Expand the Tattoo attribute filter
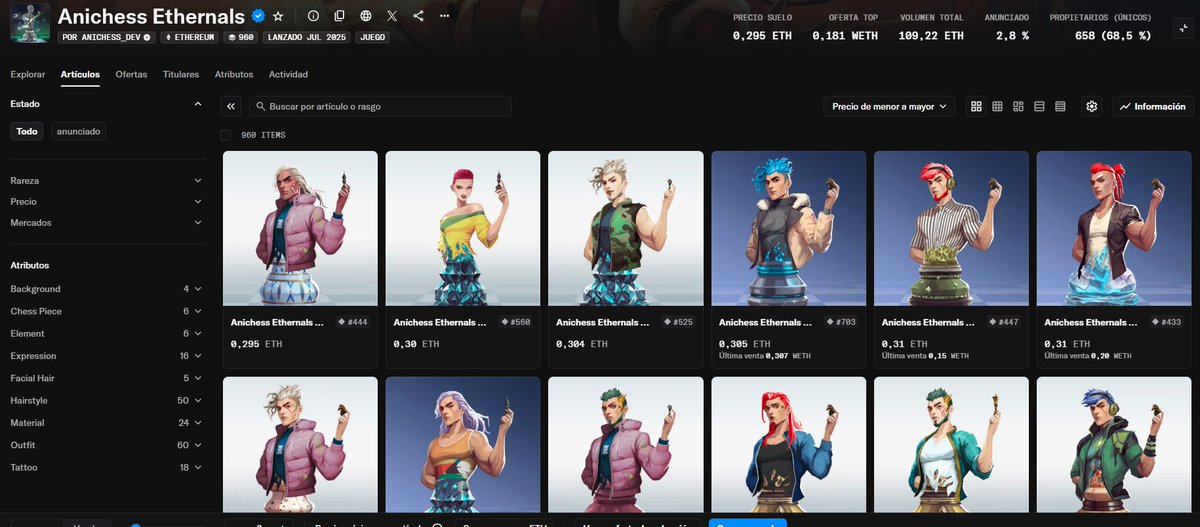The image size is (1200, 527). point(106,468)
